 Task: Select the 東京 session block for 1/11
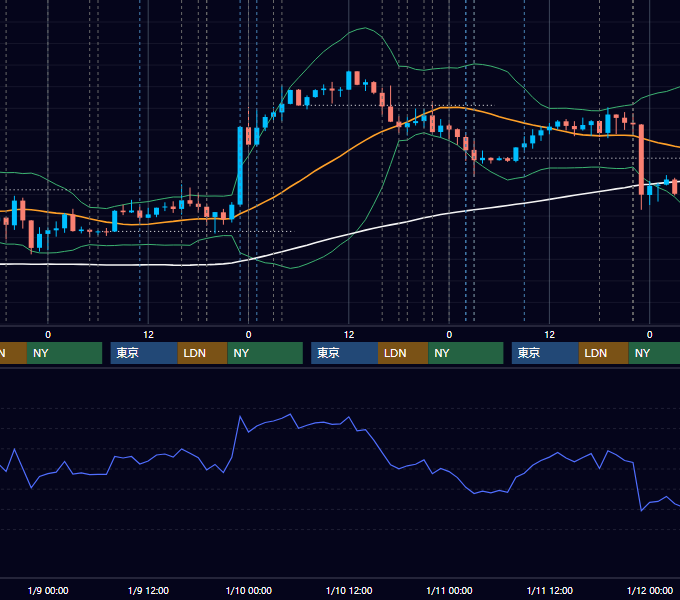click(546, 353)
